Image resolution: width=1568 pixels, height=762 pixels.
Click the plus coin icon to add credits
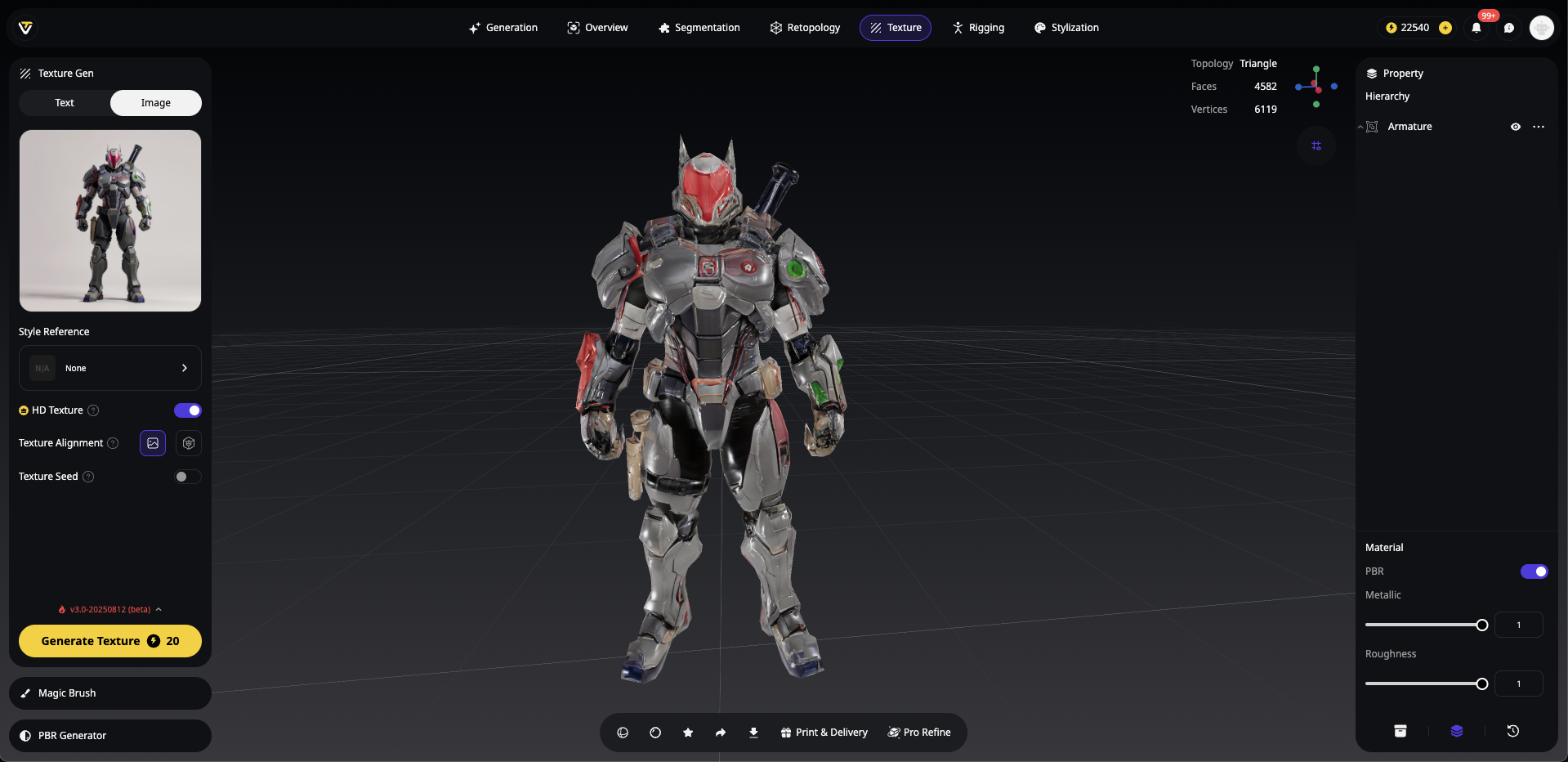click(x=1445, y=28)
